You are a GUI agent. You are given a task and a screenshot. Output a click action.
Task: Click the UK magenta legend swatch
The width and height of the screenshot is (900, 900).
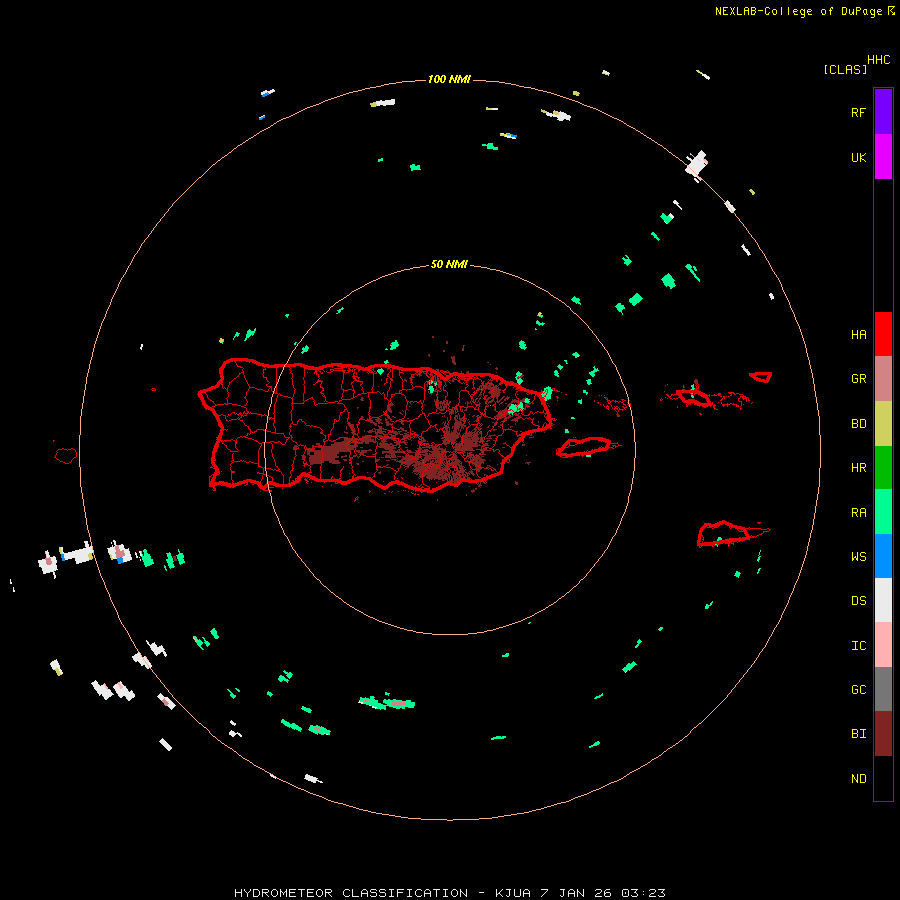pos(883,157)
